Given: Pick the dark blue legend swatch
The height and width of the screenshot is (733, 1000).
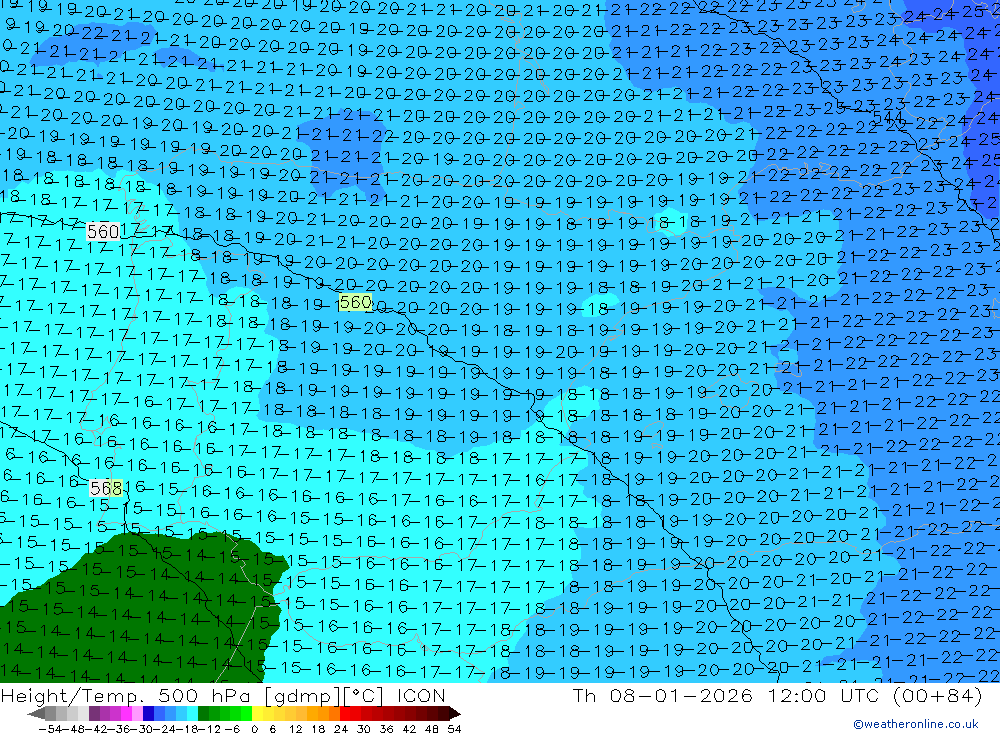Looking at the screenshot, I should (x=148, y=713).
